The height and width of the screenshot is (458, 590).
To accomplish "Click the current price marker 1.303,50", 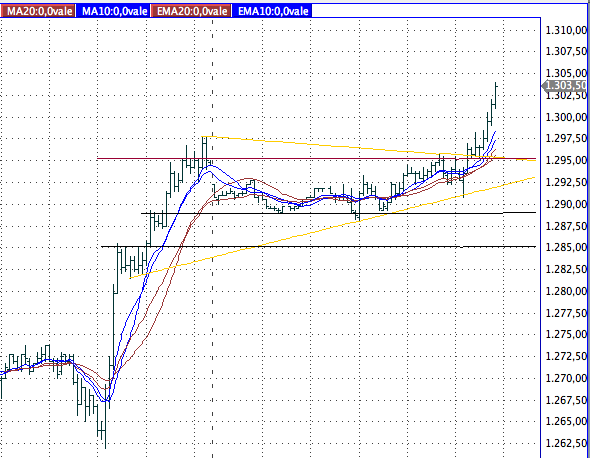I will [564, 86].
